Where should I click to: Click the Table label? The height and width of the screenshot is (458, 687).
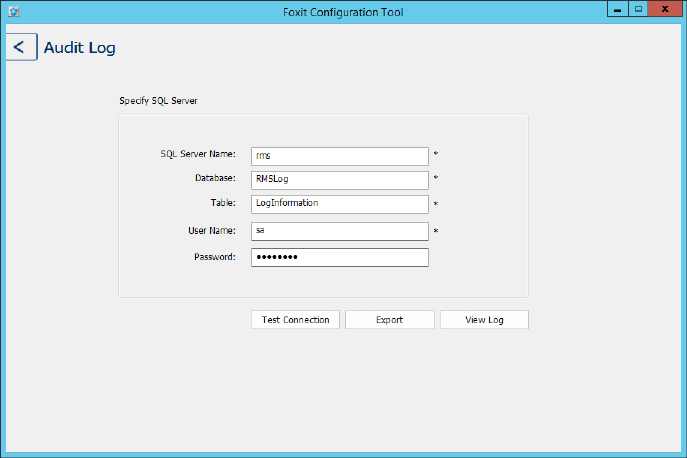223,202
